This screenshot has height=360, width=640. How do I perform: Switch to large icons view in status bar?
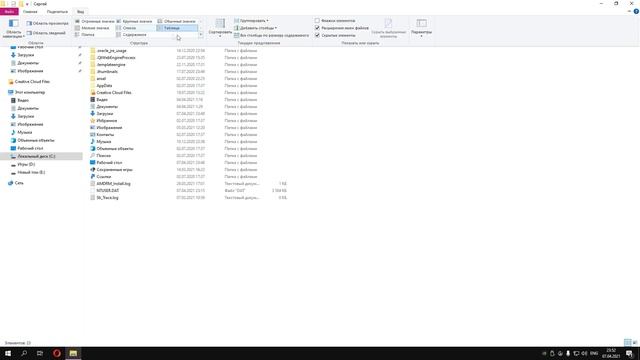tap(635, 342)
